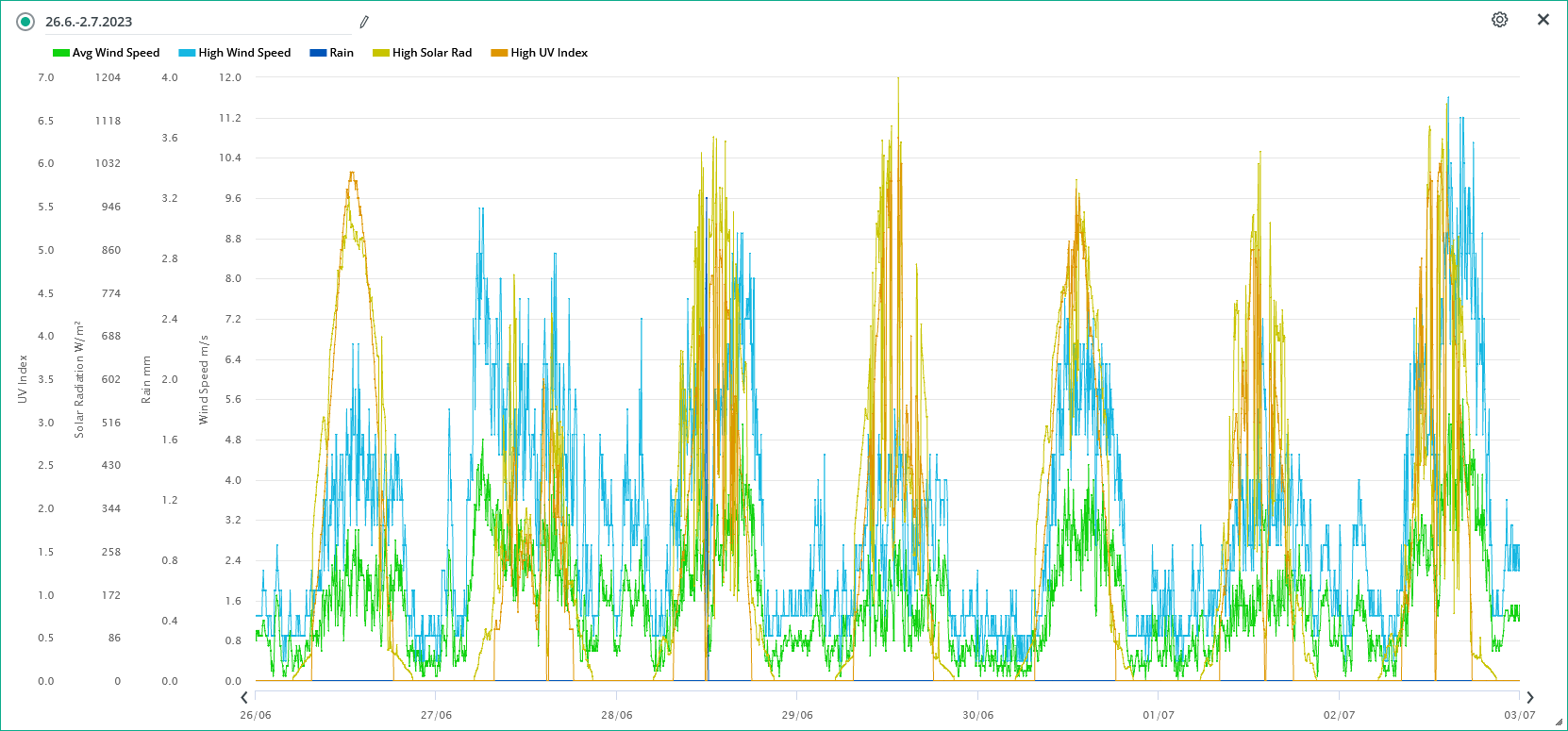Open chart settings gear icon
The height and width of the screenshot is (731, 1568).
pyautogui.click(x=1499, y=20)
